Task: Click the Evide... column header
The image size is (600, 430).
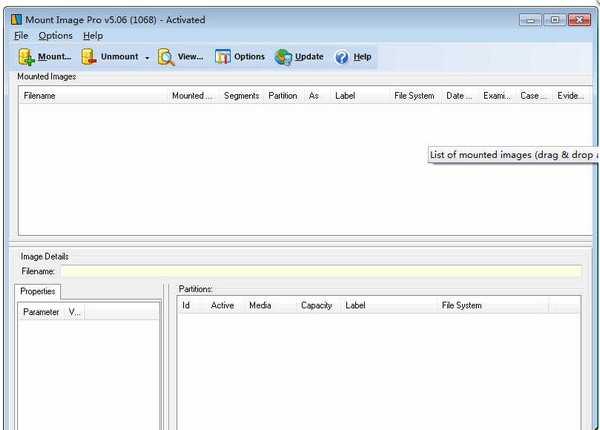Action: 571,96
